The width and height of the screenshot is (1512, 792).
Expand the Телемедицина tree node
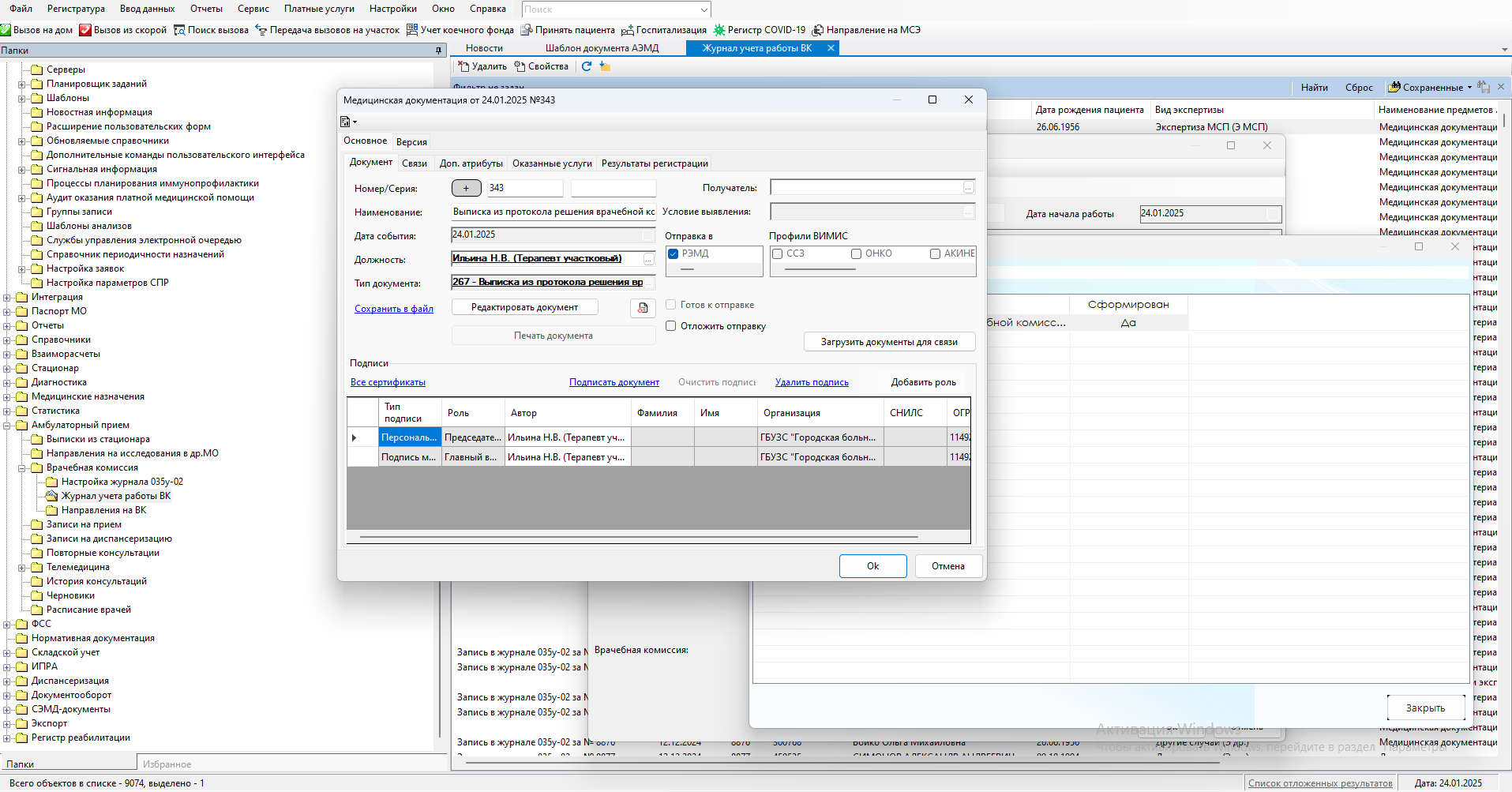[x=22, y=567]
